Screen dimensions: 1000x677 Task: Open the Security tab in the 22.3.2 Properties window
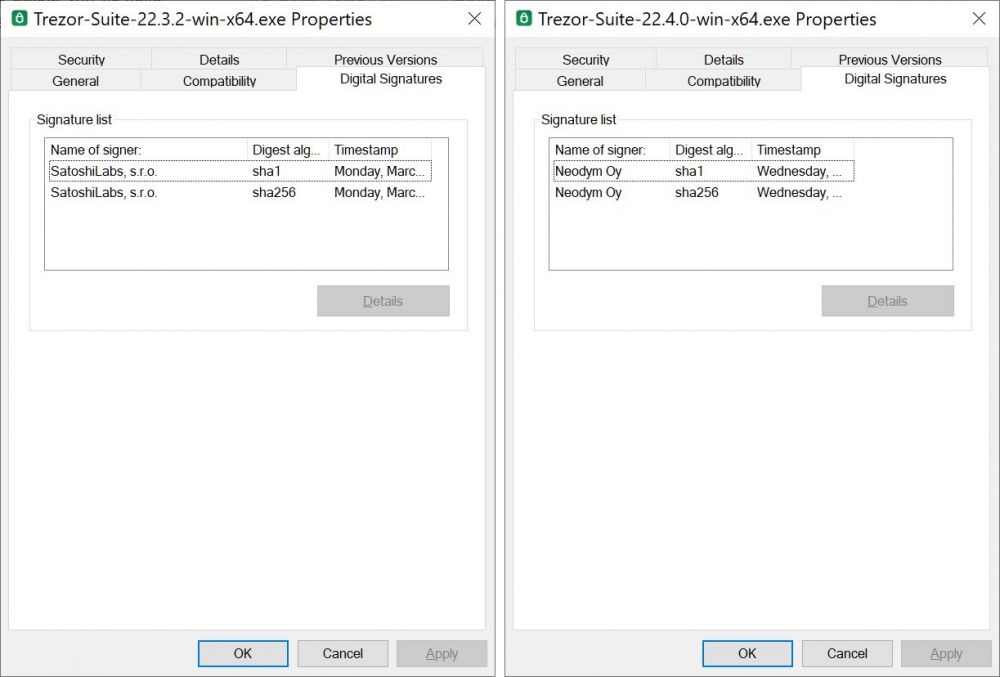81,59
